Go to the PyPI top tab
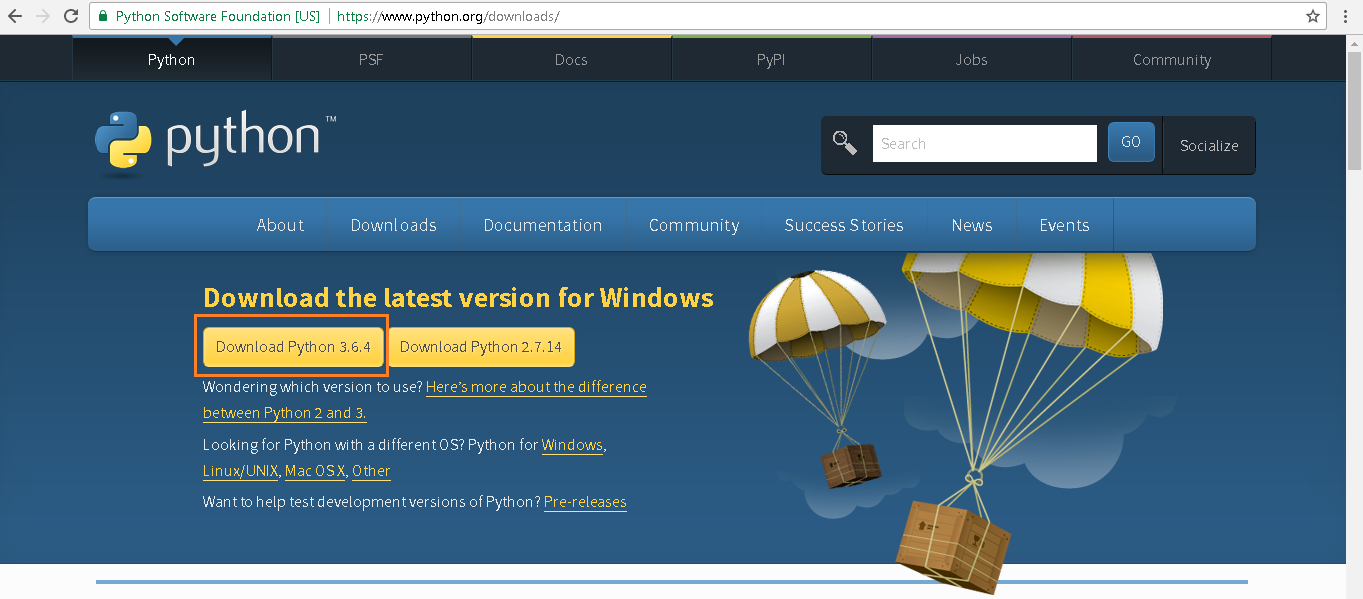 tap(771, 60)
